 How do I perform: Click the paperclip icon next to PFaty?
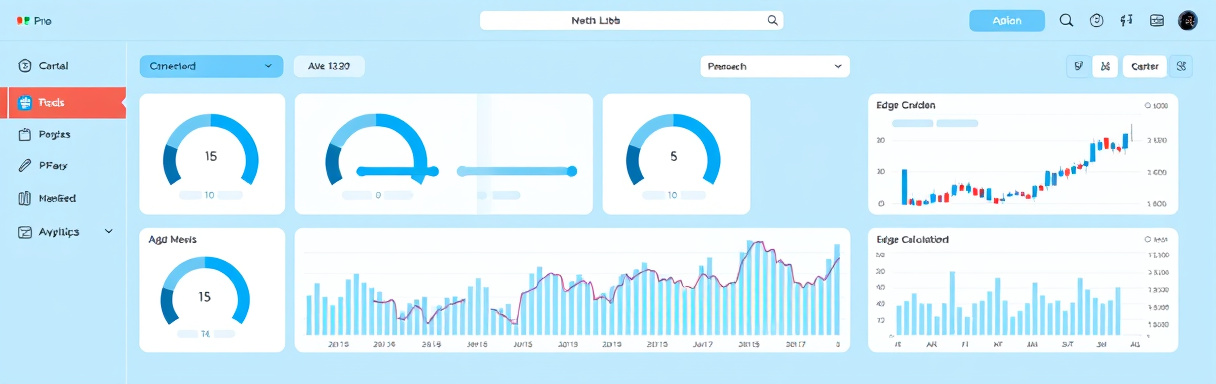point(25,166)
